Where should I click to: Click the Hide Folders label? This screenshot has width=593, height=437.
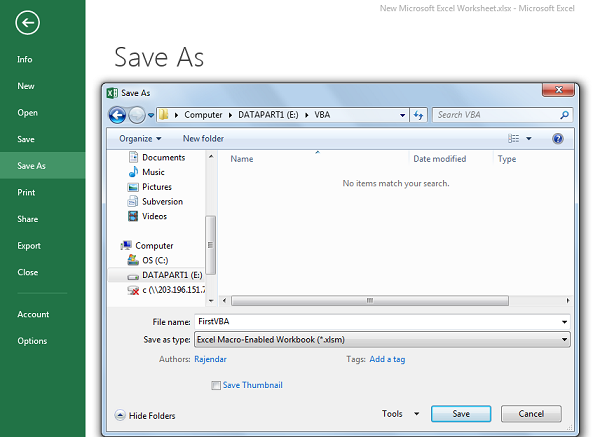coord(152,415)
